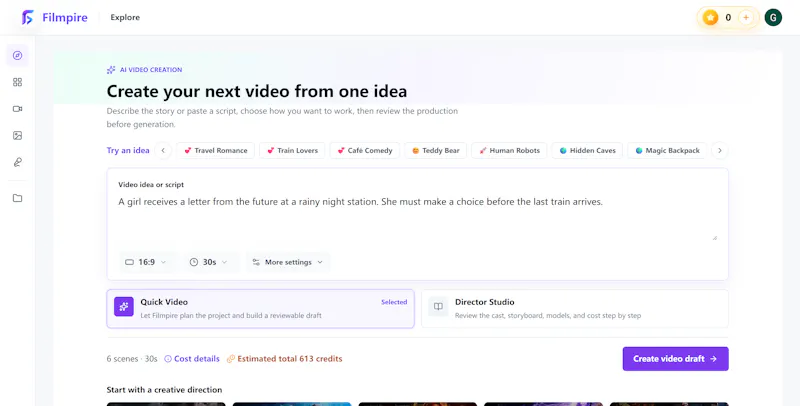Pick the Human Robots idea chip
The image size is (800, 406).
pos(509,150)
